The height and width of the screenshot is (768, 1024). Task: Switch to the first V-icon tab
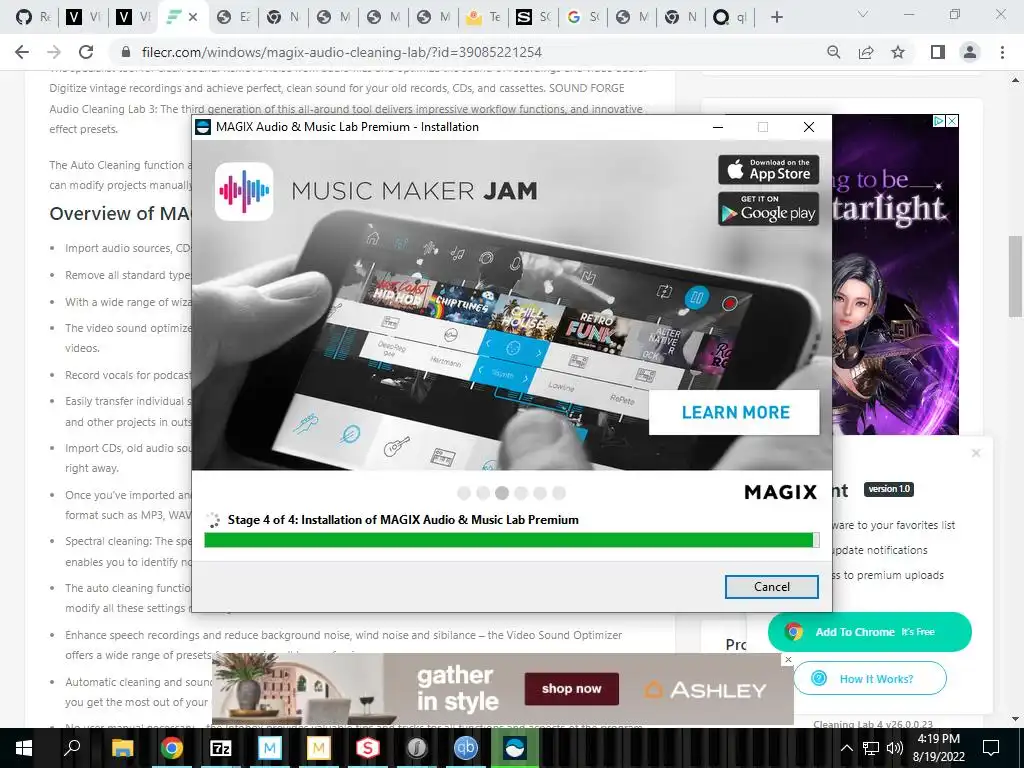82,17
